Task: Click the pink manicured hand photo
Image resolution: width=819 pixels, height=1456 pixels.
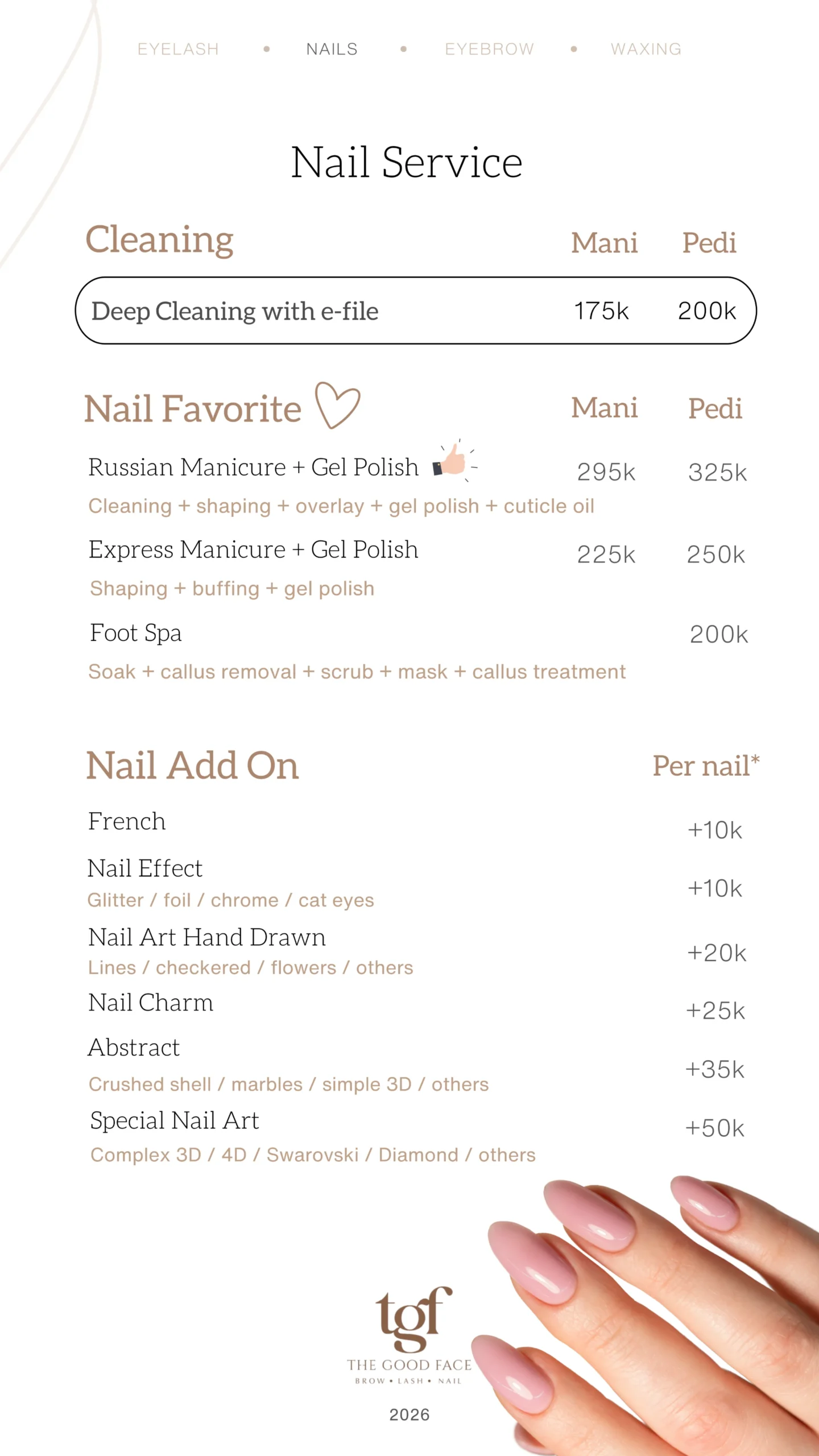Action: 654,1308
